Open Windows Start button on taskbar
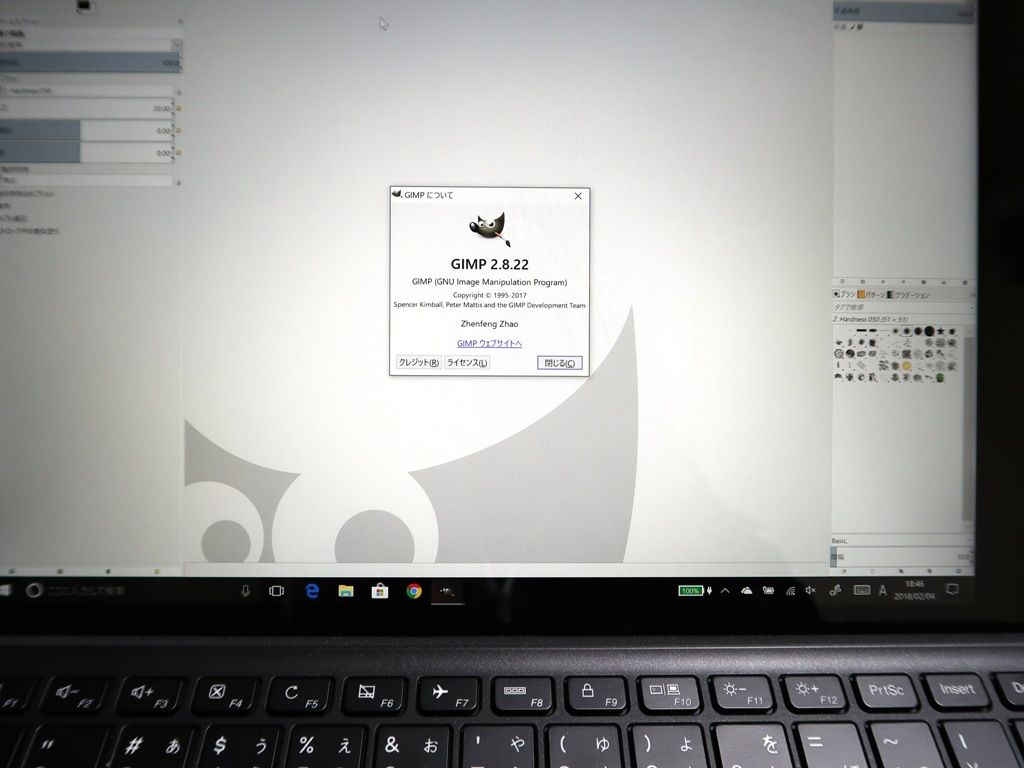Screen dimensions: 1024x768 coord(5,591)
